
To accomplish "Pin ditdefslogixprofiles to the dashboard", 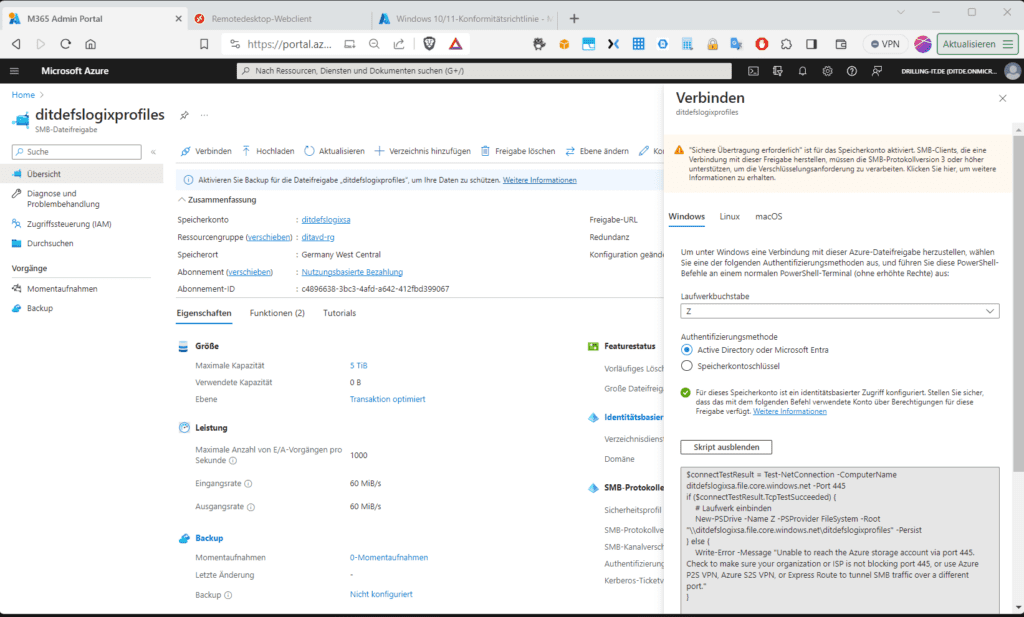I will pos(184,115).
